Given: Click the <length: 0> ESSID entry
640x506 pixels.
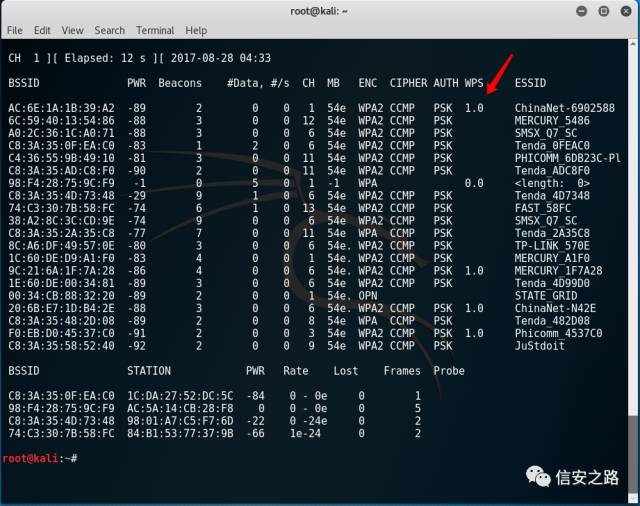Looking at the screenshot, I should coord(552,183).
